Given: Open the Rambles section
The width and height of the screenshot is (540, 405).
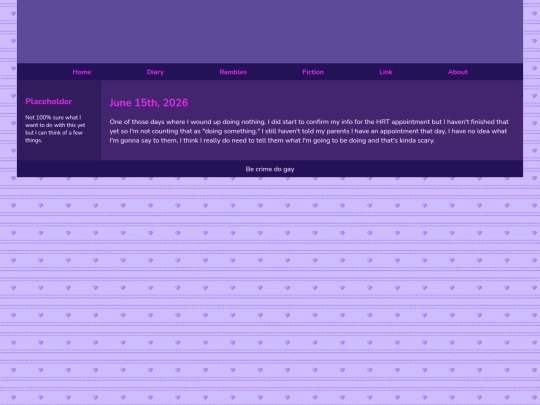Looking at the screenshot, I should [233, 72].
